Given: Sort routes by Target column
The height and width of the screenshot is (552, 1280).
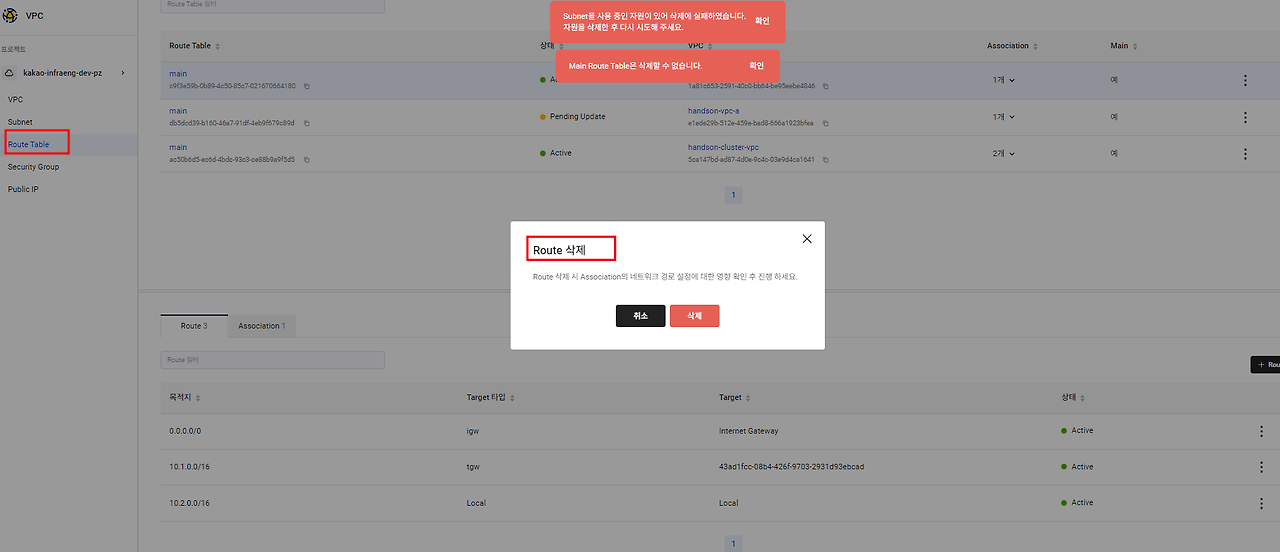Looking at the screenshot, I should point(735,397).
